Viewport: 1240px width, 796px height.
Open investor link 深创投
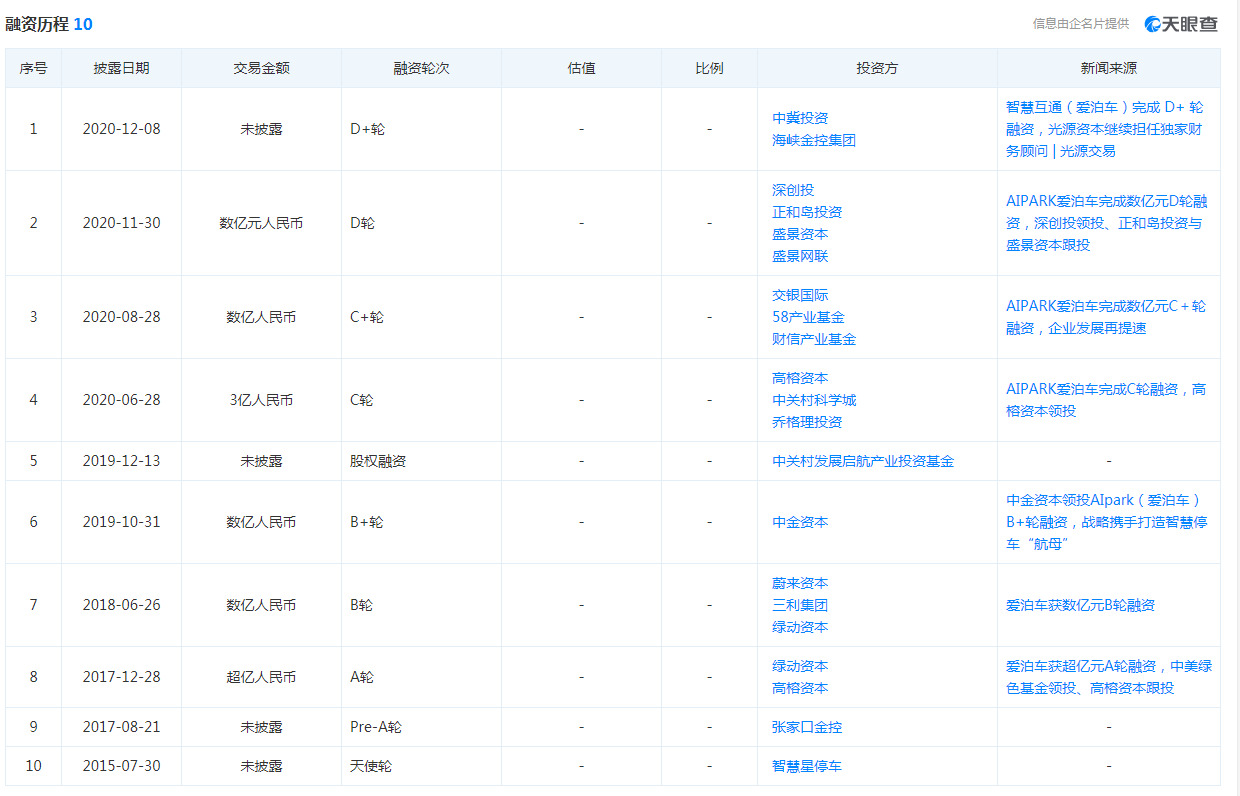click(x=793, y=190)
